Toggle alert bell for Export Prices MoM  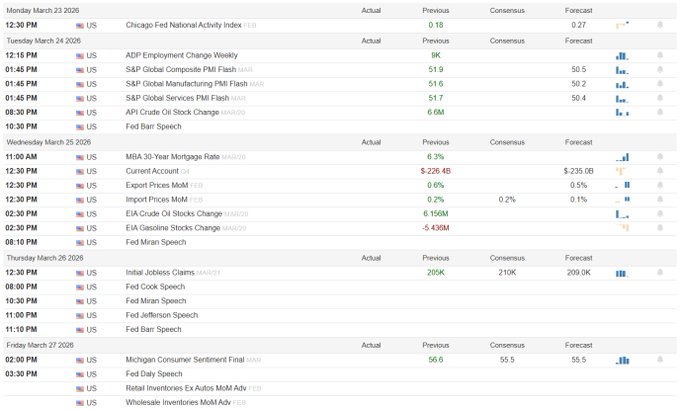(x=660, y=185)
